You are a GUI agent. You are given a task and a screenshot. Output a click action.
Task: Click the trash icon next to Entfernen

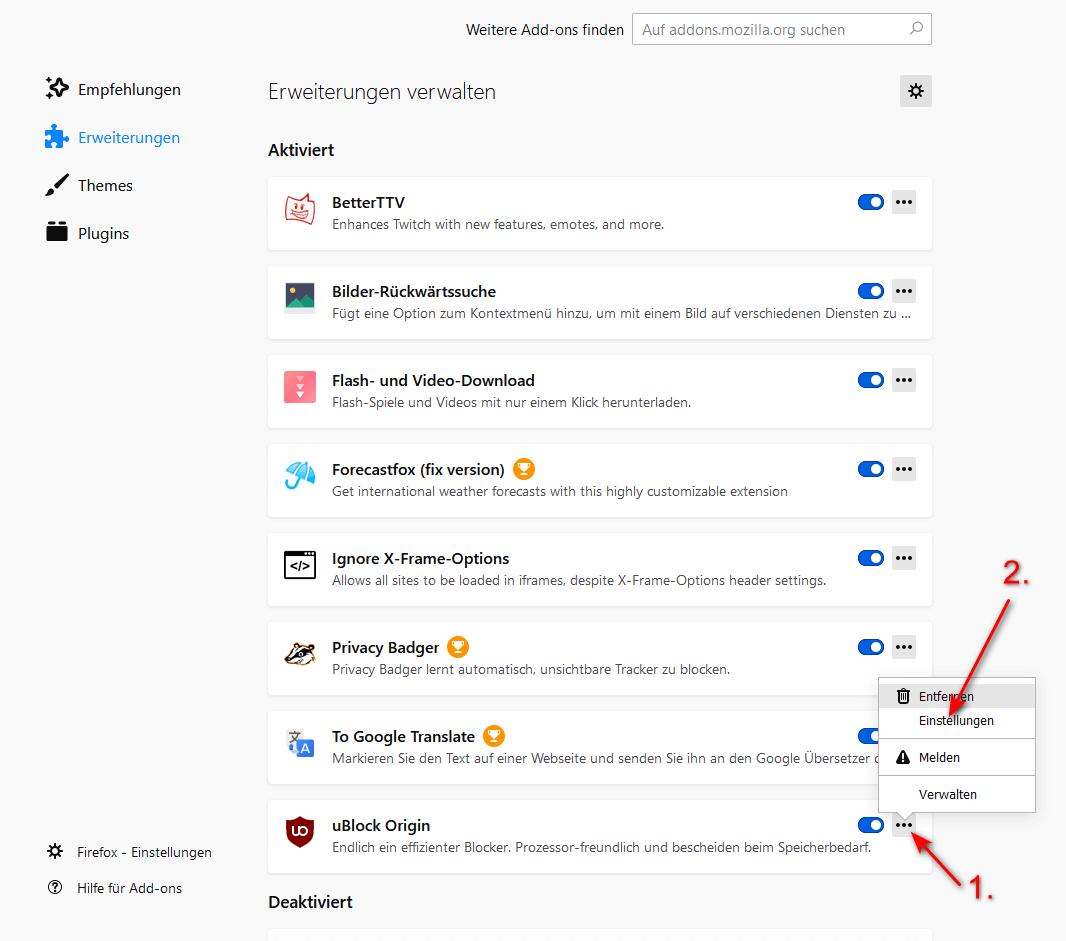pyautogui.click(x=903, y=696)
